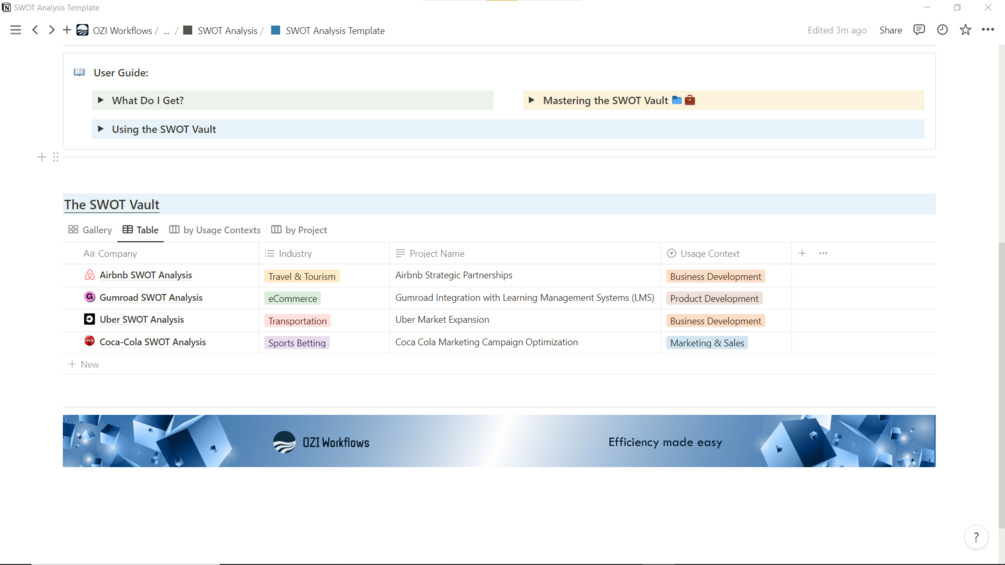
Task: Click Coca Cola Marketing Campaign Optimization cell
Action: 525,342
